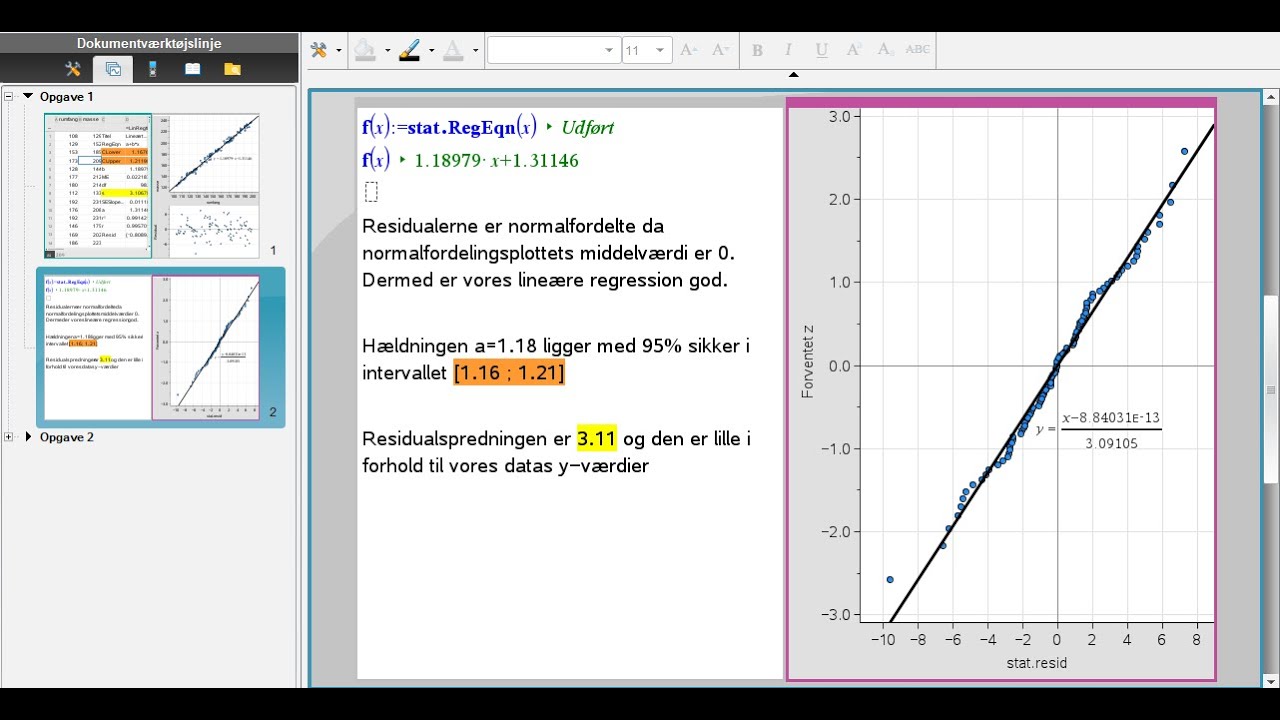Click the regression equation label in plot
Viewport: 1280px width, 720px height.
coord(1099,430)
